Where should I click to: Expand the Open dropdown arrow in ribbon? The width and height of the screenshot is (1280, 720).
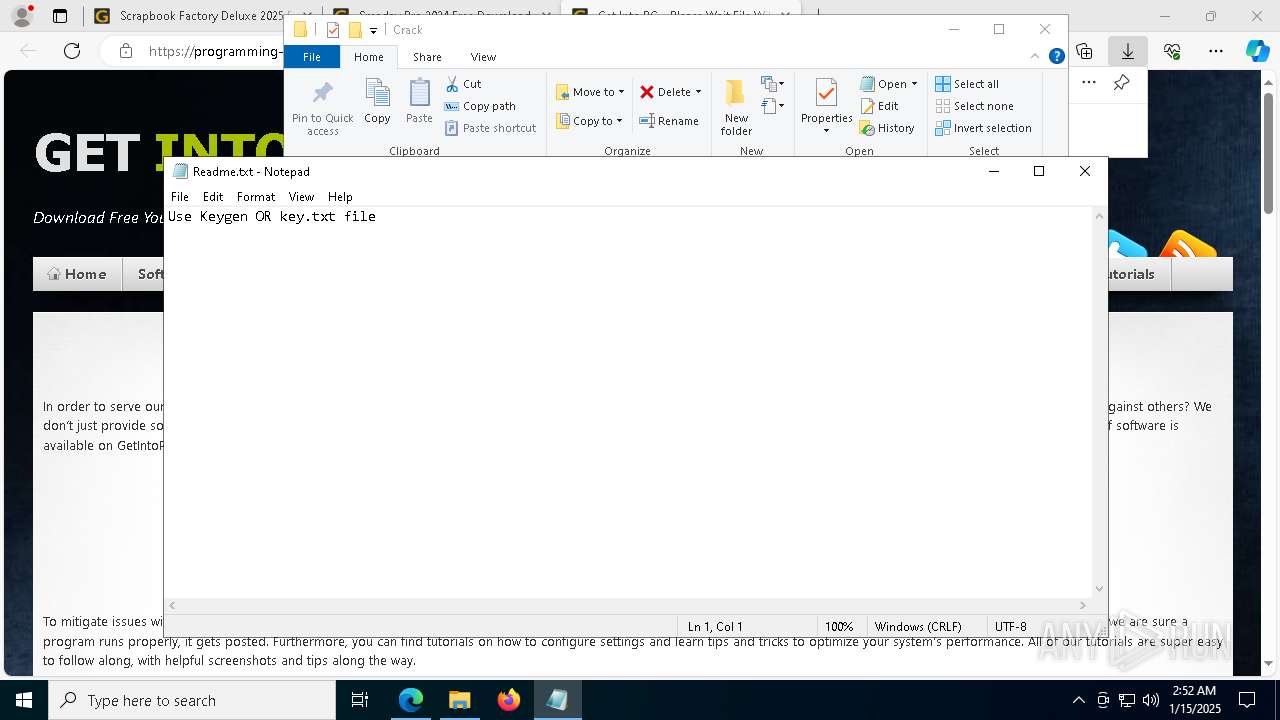click(x=914, y=84)
